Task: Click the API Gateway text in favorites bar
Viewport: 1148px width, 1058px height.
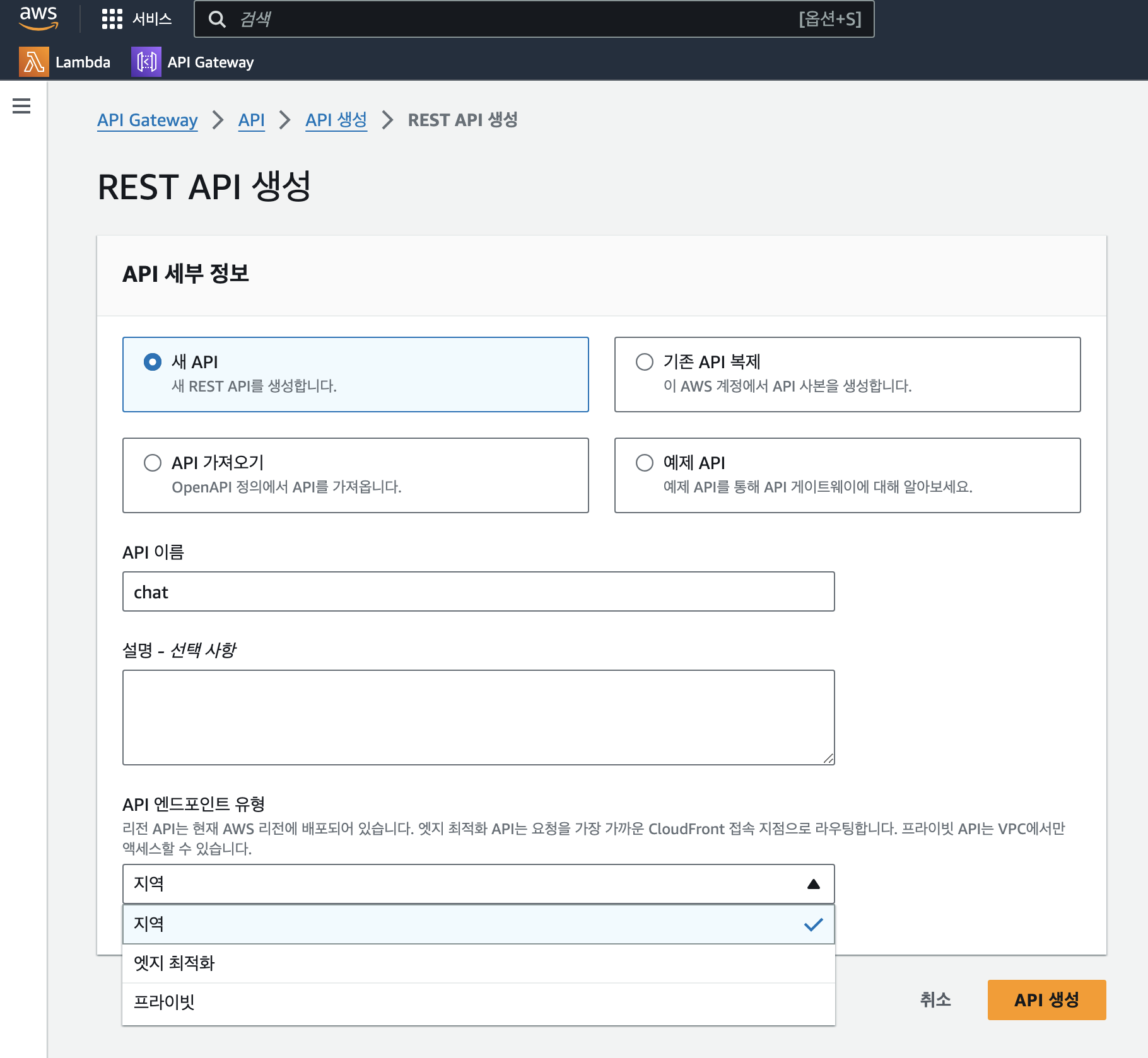Action: [211, 62]
